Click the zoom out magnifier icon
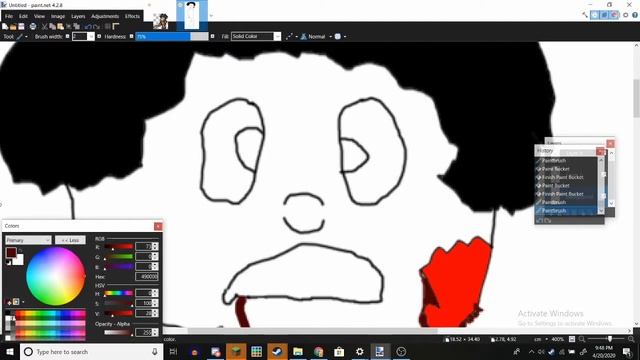640x360 pixels. pyautogui.click(x=582, y=339)
